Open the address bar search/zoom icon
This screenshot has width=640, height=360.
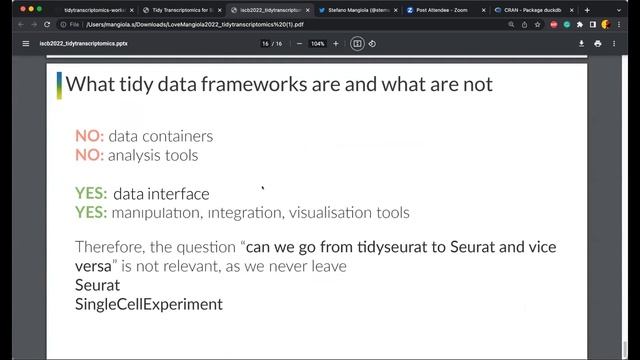pyautogui.click(x=511, y=24)
